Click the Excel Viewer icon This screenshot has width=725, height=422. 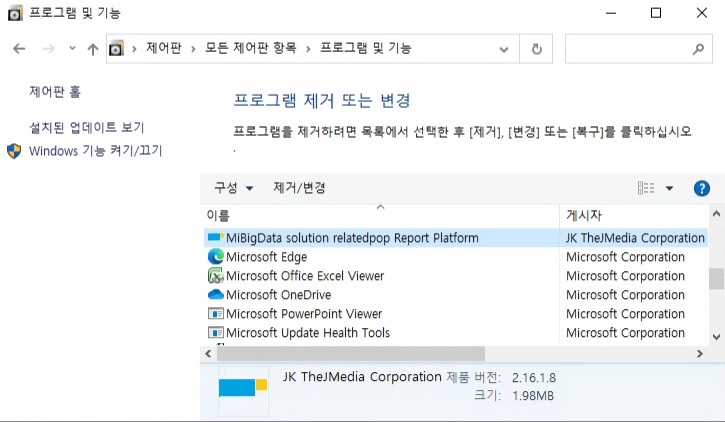pos(216,275)
